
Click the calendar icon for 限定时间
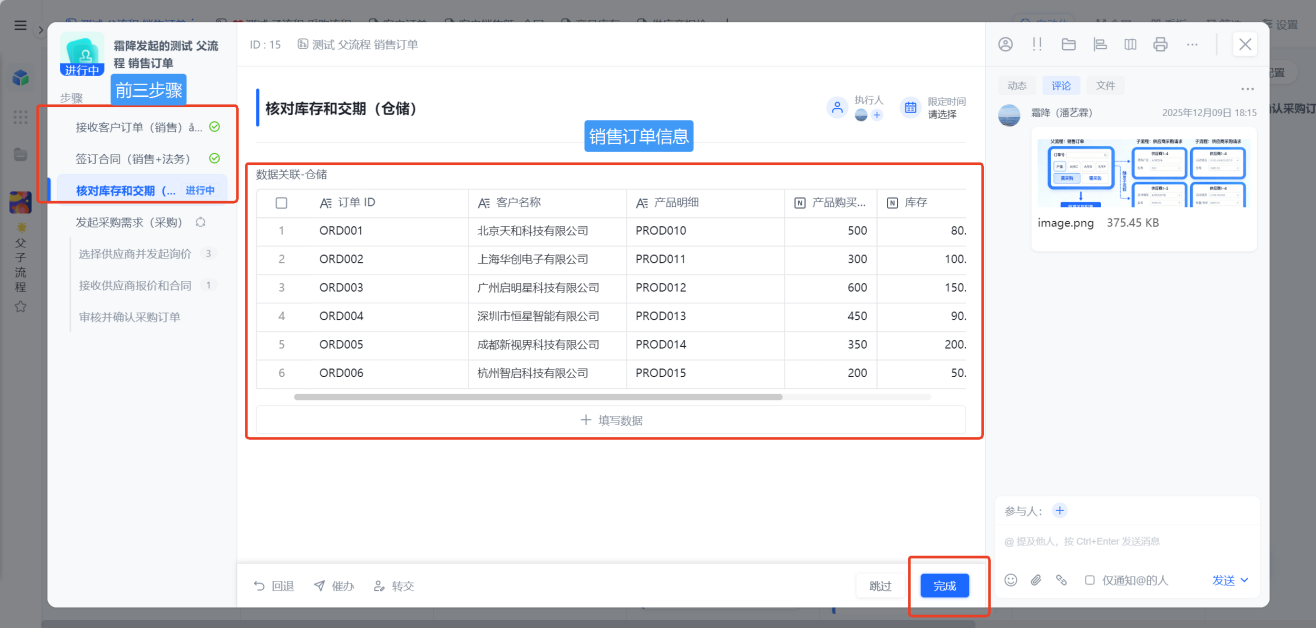pos(910,107)
